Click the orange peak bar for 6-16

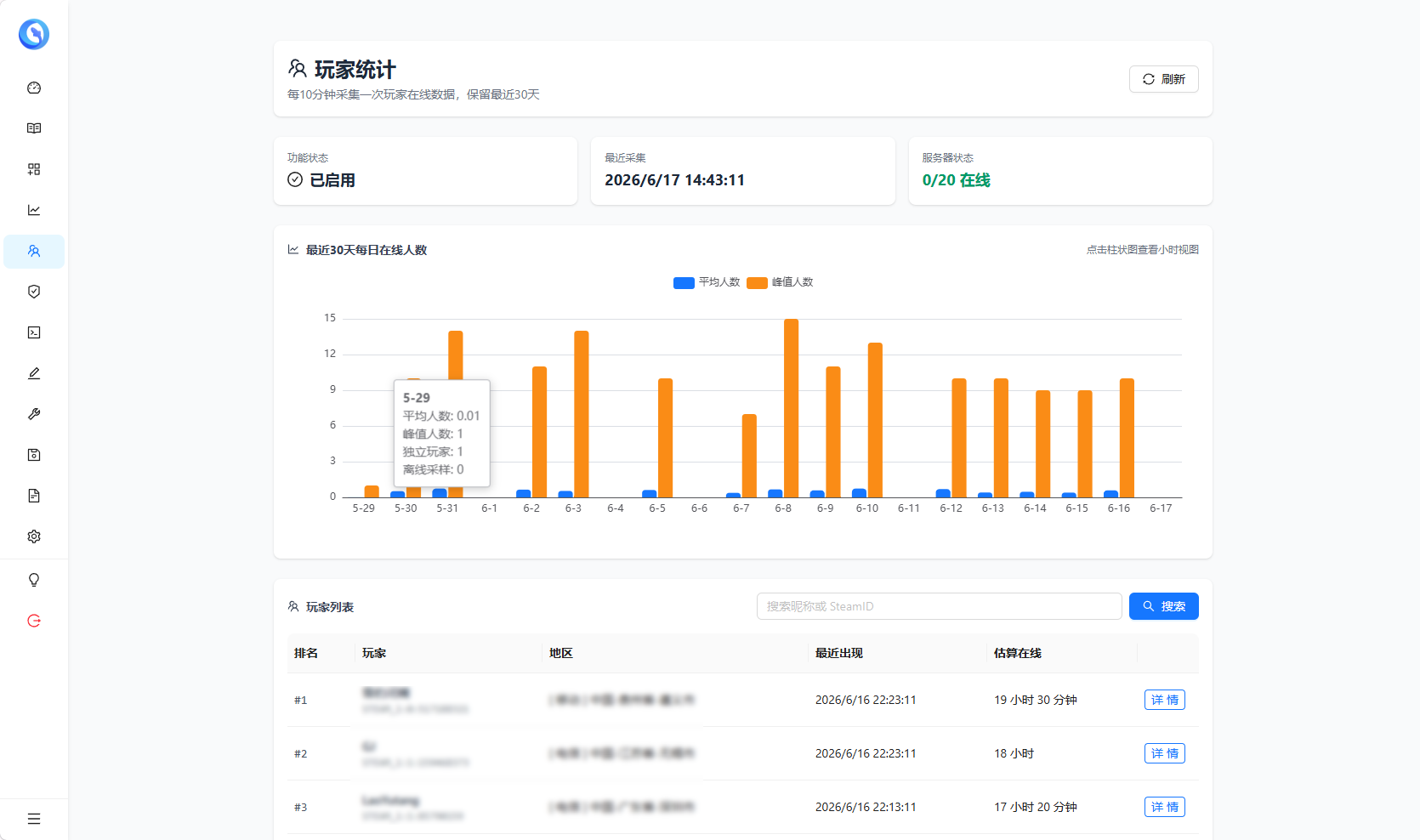(1127, 438)
